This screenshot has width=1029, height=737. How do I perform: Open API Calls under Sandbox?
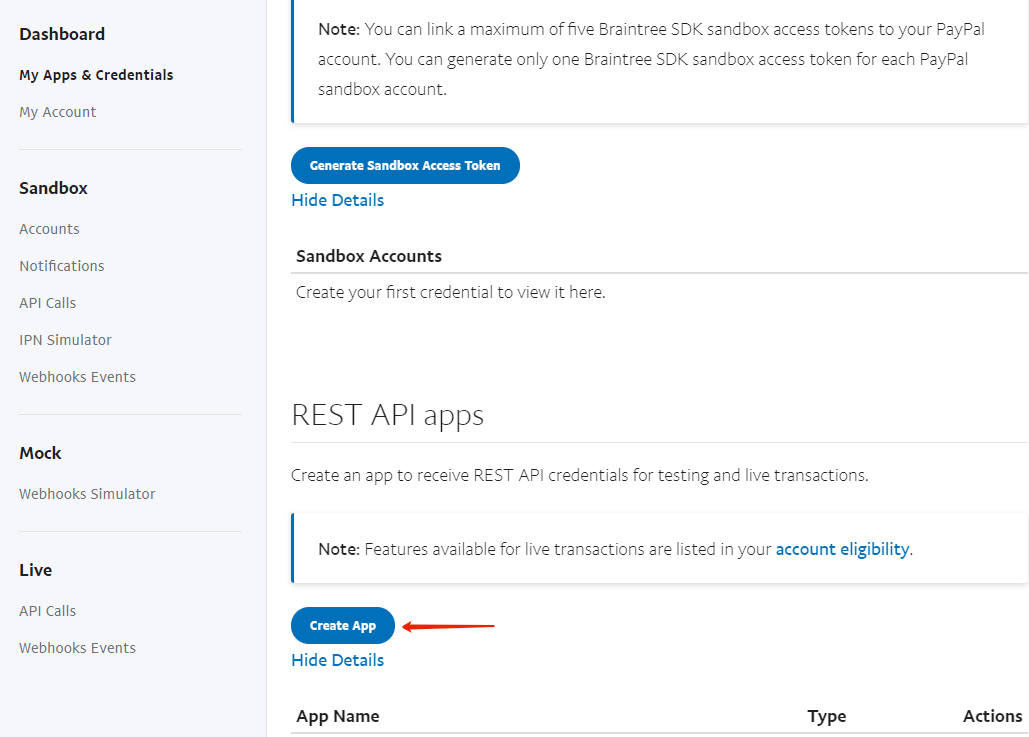(x=47, y=303)
